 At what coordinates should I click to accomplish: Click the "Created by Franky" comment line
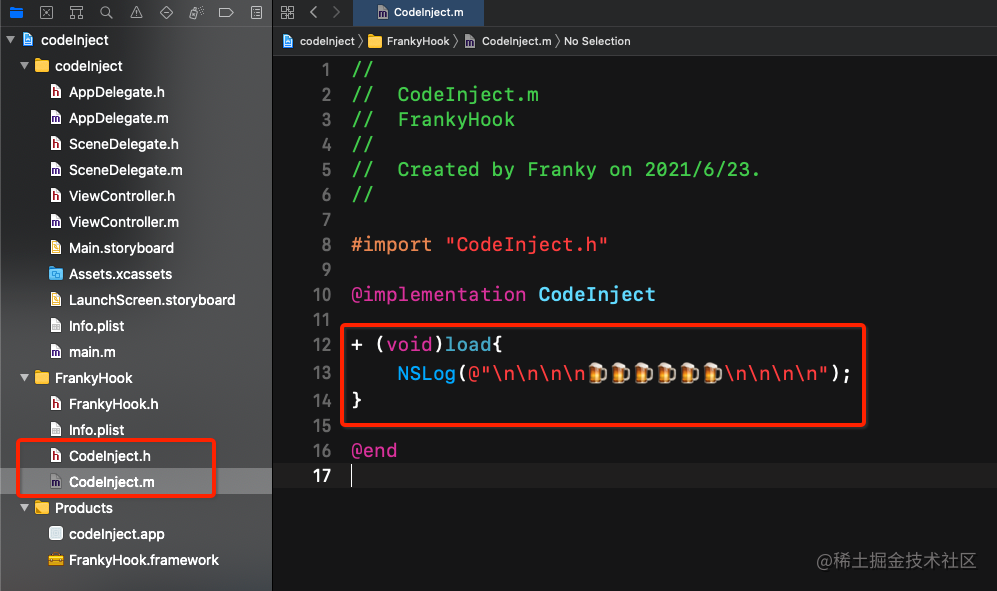pos(556,170)
